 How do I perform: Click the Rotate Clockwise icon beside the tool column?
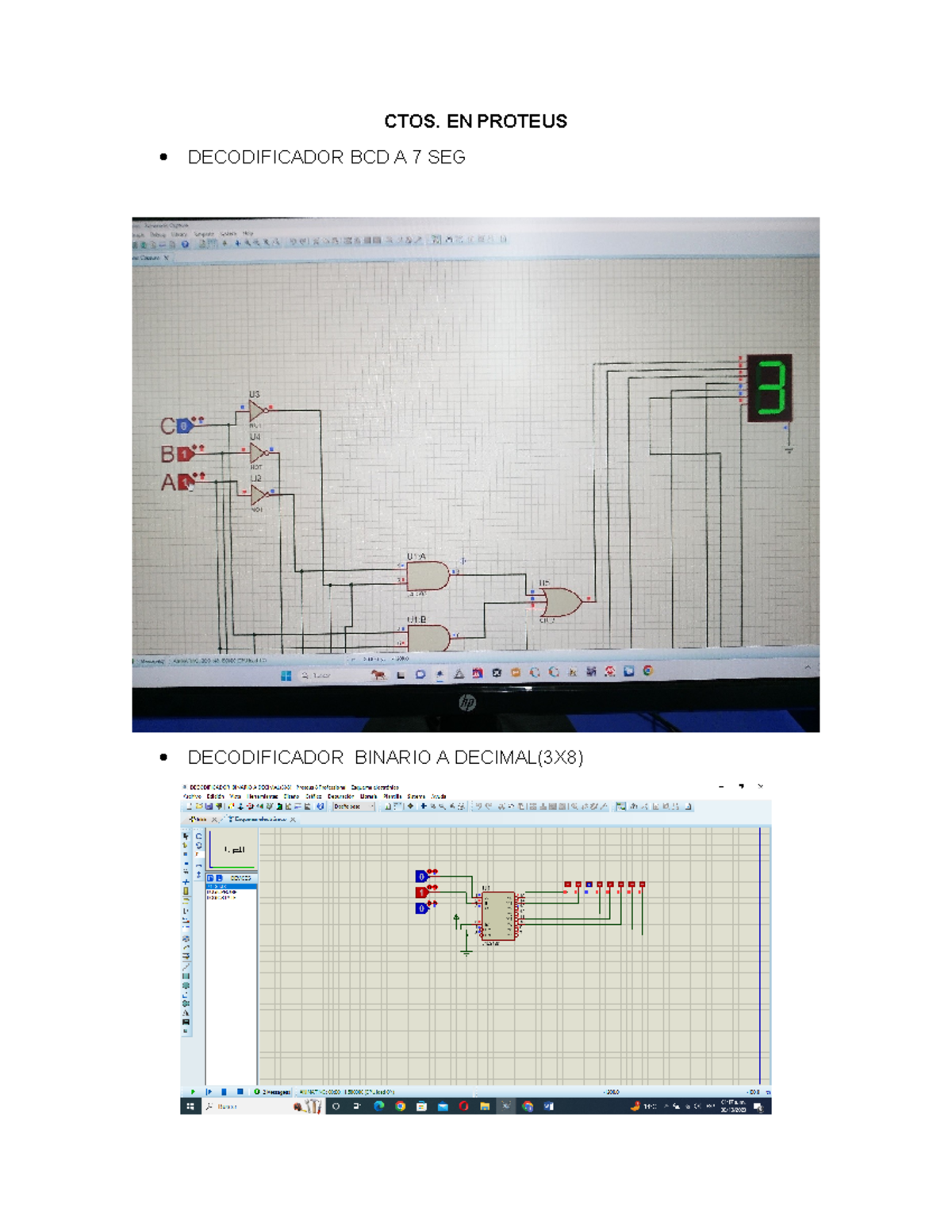[x=199, y=836]
